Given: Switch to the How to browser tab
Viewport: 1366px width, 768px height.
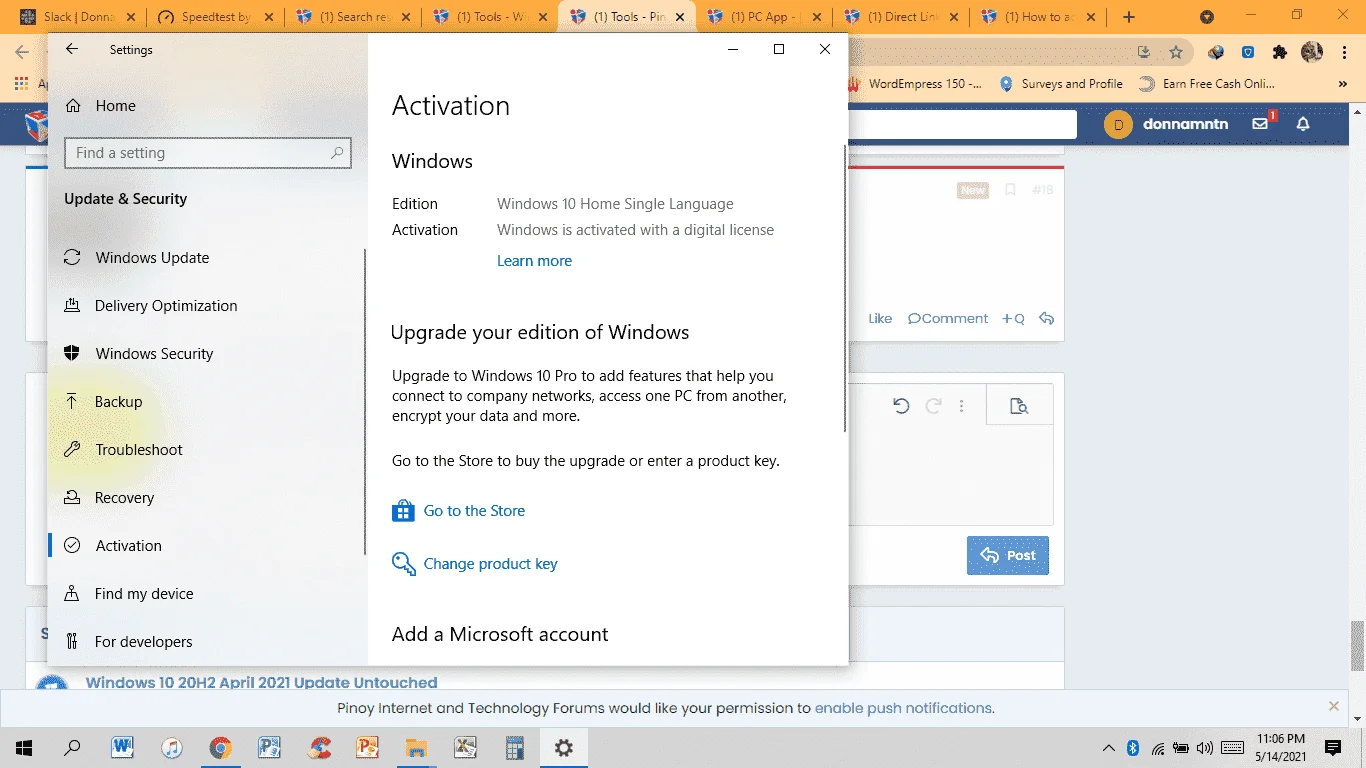Looking at the screenshot, I should pos(1037,17).
